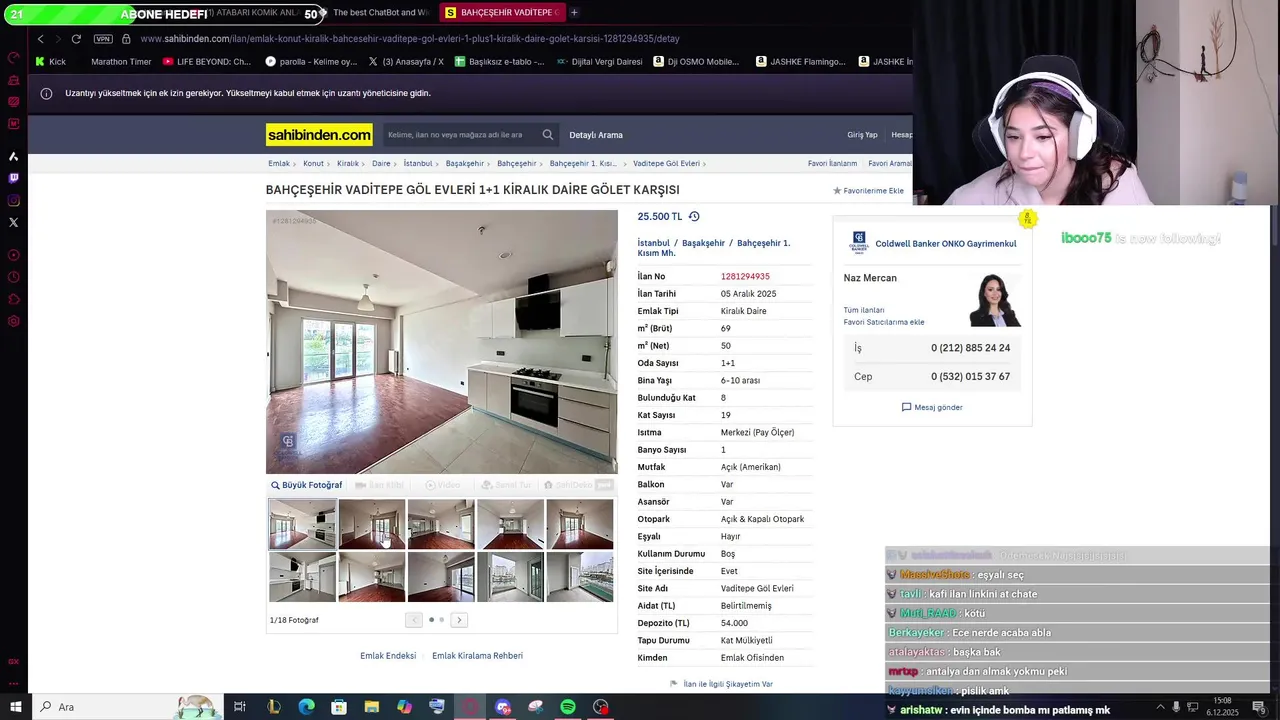
Task: Switch to The best ChatBot tab
Action: coord(375,12)
